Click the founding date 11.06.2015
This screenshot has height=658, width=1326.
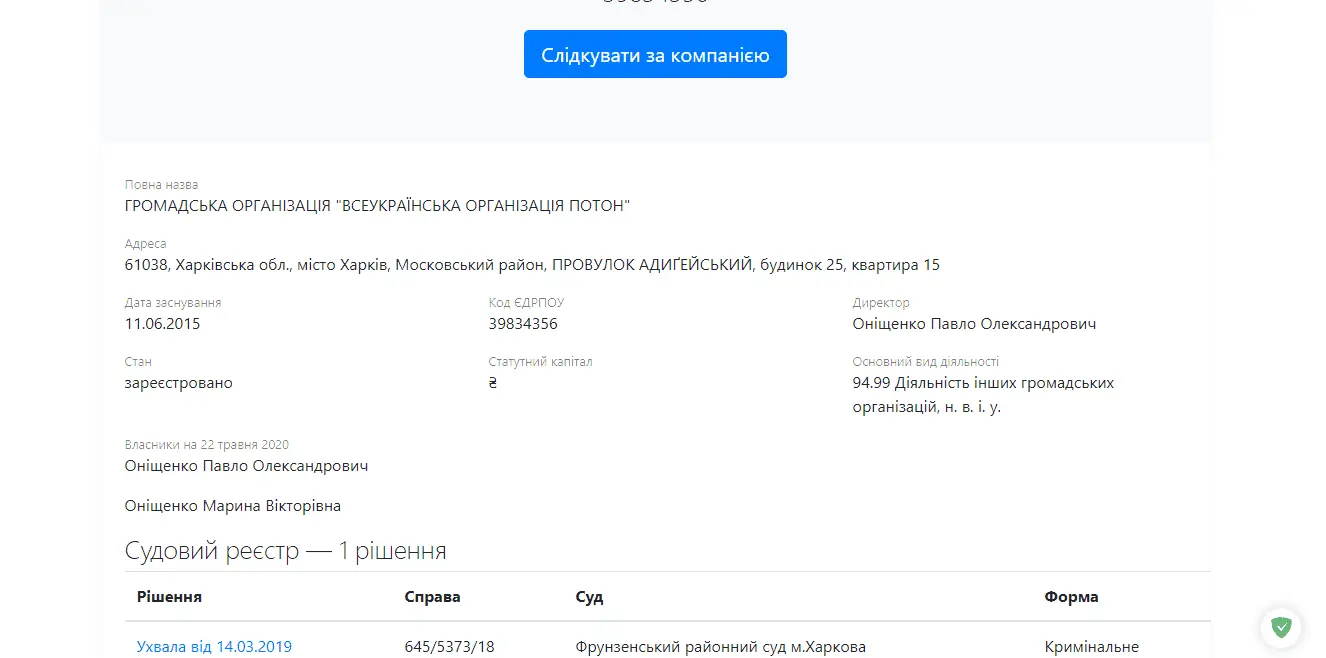point(162,324)
